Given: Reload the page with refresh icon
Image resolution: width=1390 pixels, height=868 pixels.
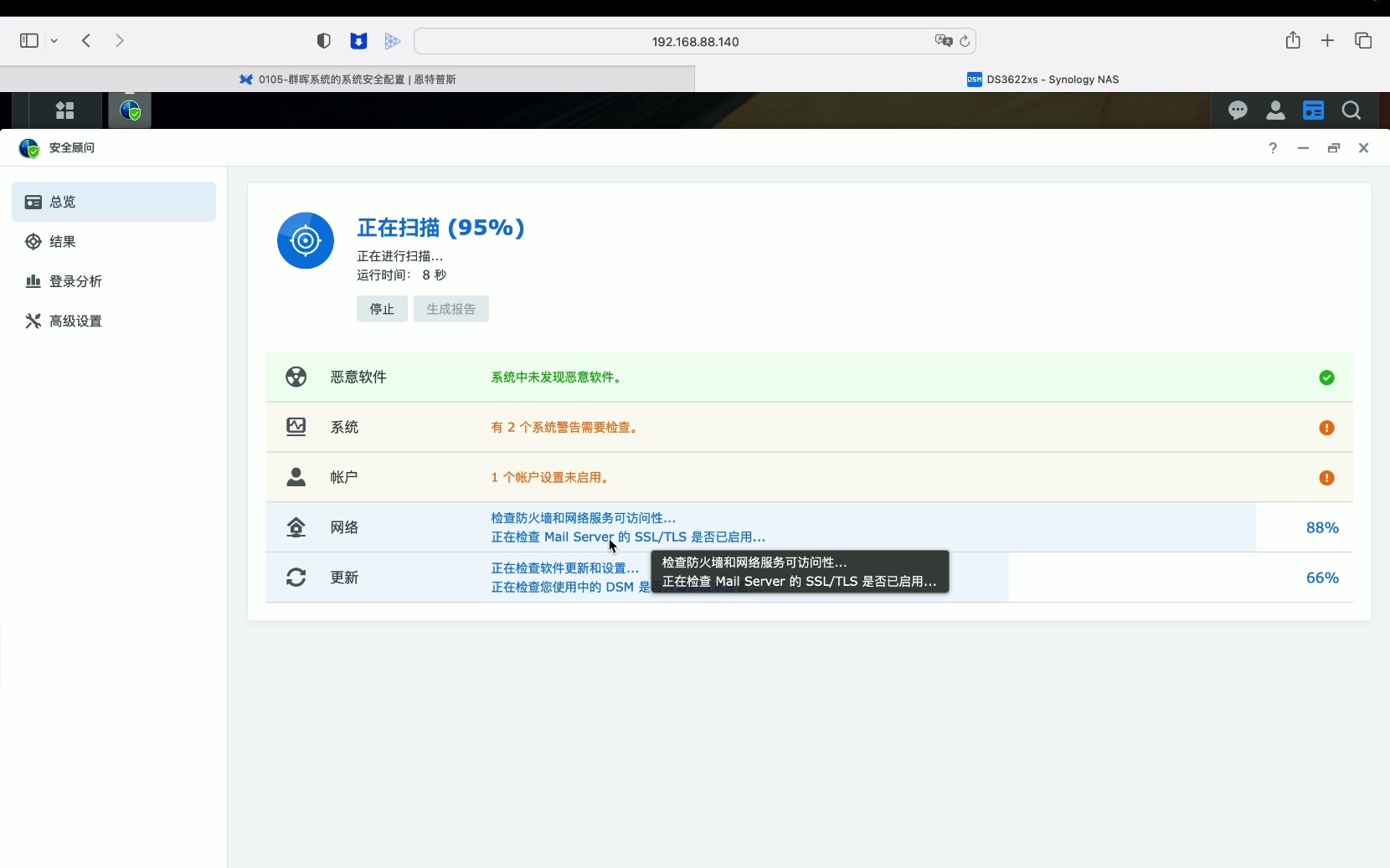Looking at the screenshot, I should point(965,41).
